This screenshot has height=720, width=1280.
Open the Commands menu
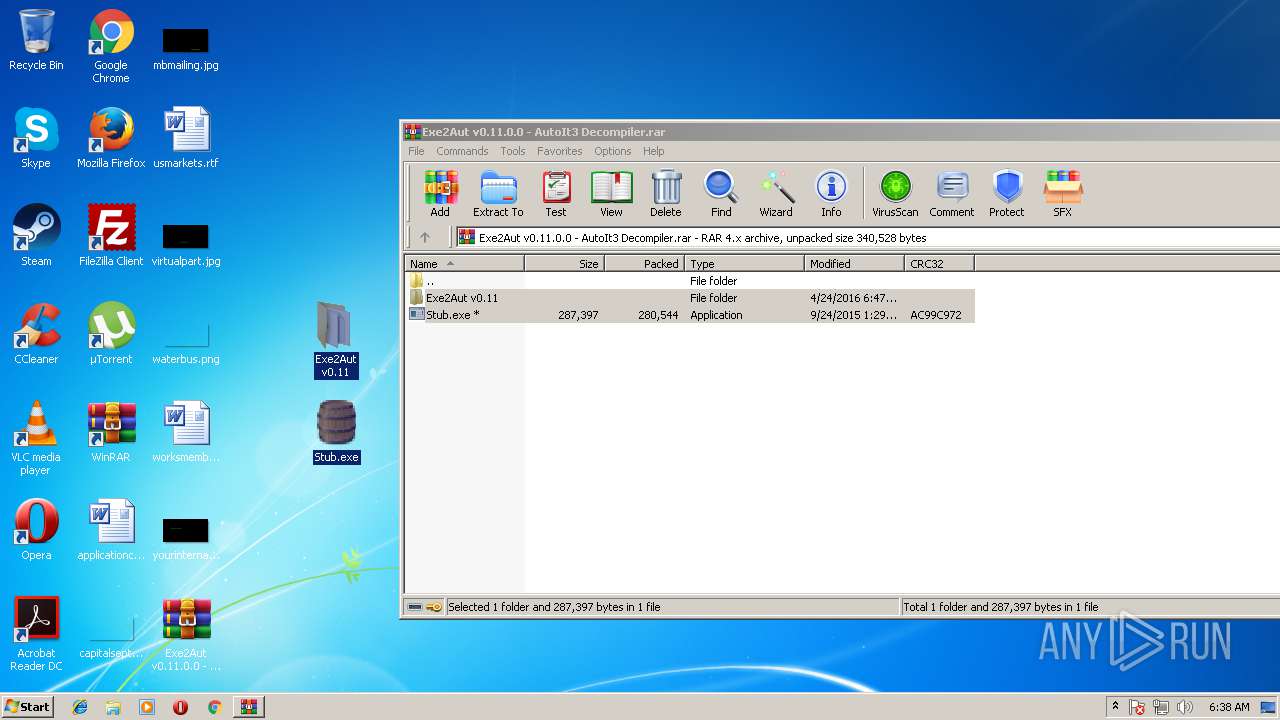[x=462, y=151]
